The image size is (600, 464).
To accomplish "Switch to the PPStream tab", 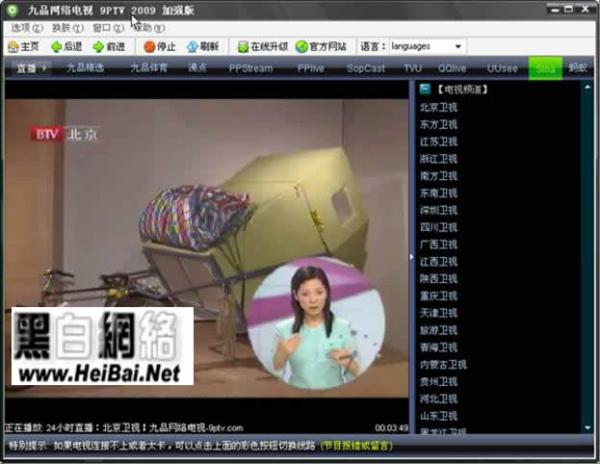I will coord(251,68).
